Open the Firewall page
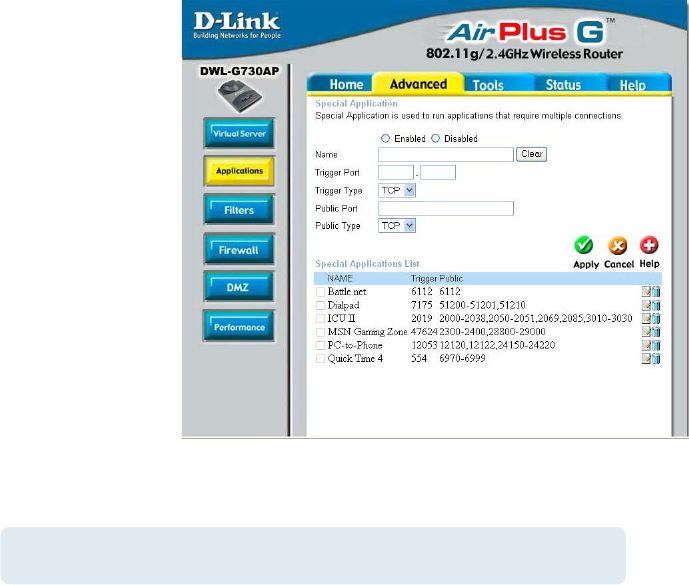689x585 pixels. (x=239, y=249)
